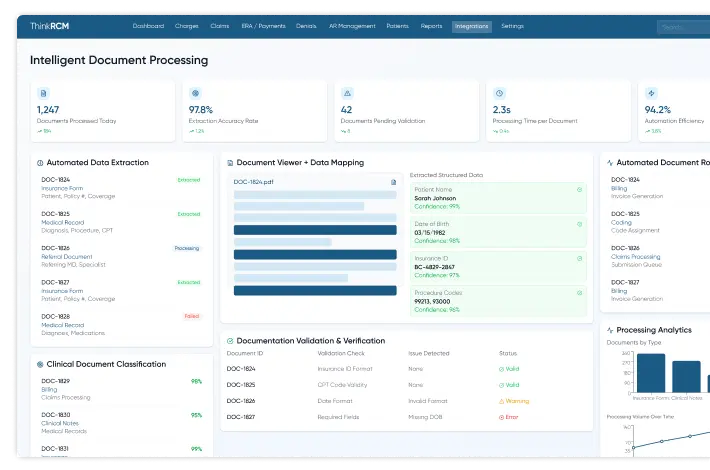The width and height of the screenshot is (710, 470).
Task: Select DOC-1826 Referral Document row
Action: pyautogui.click(x=121, y=256)
